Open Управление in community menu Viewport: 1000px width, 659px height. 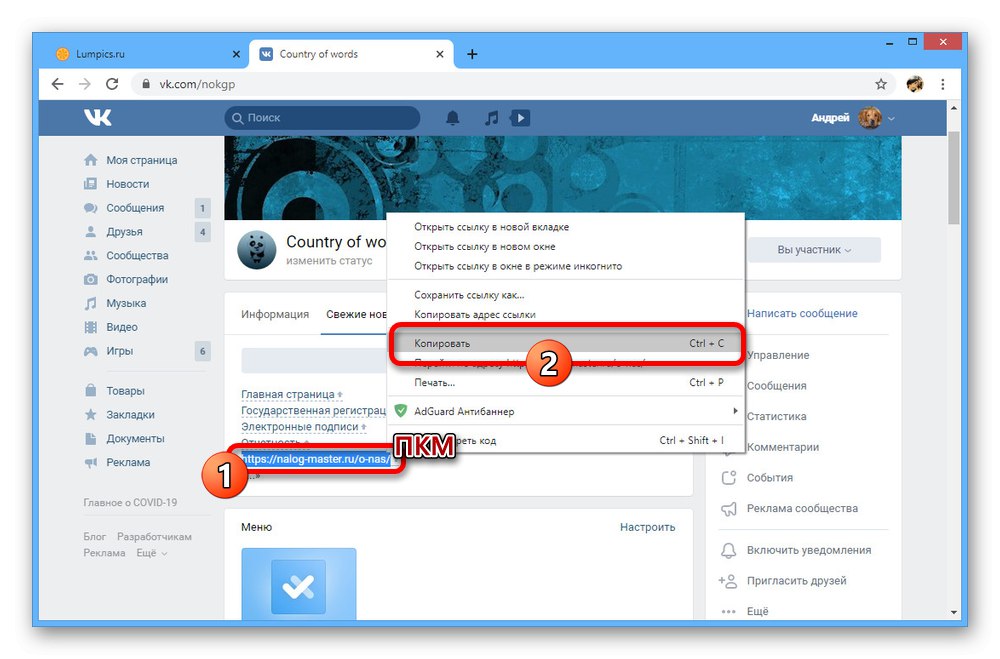point(777,355)
